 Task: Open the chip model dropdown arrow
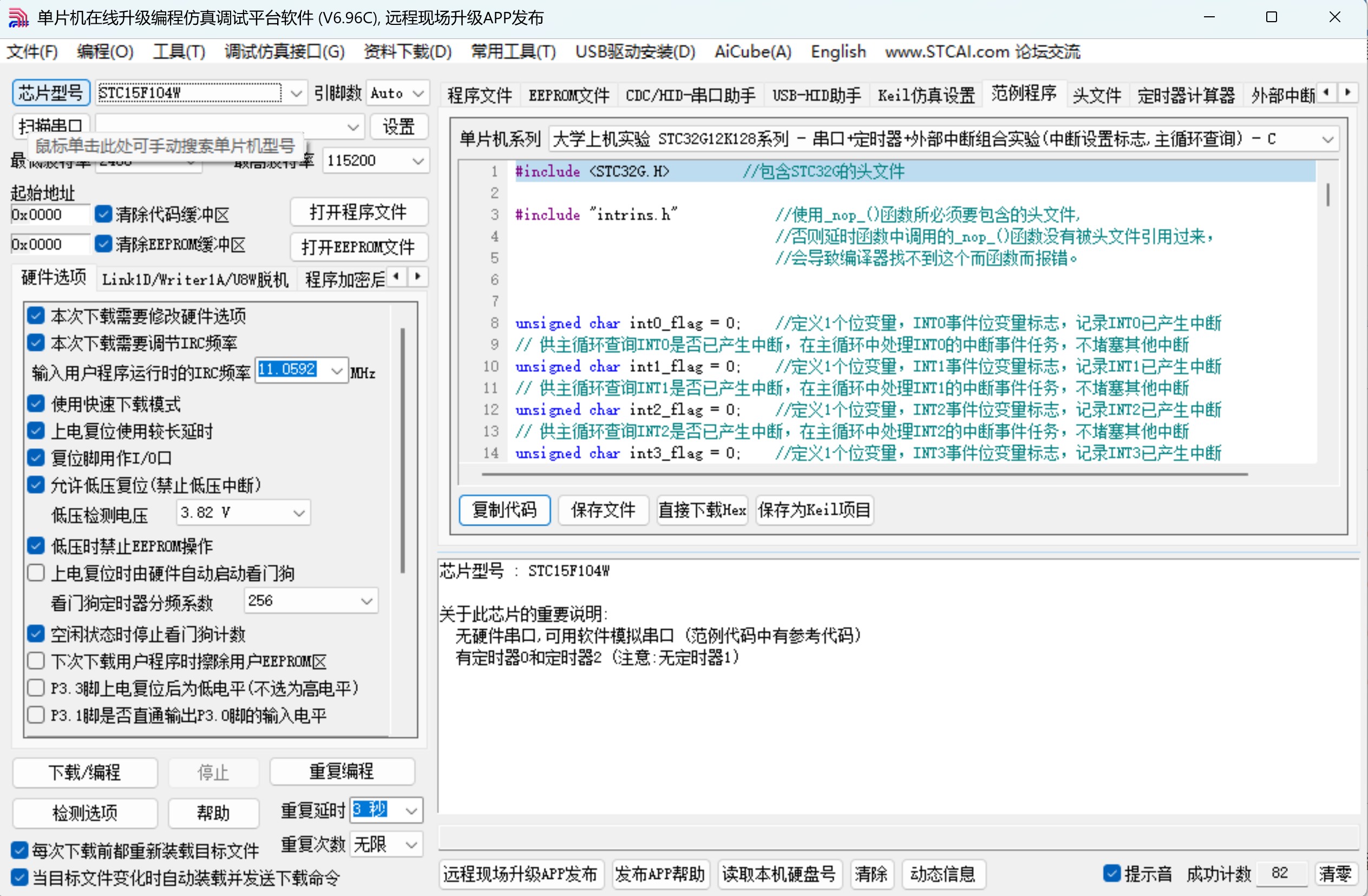tap(296, 93)
